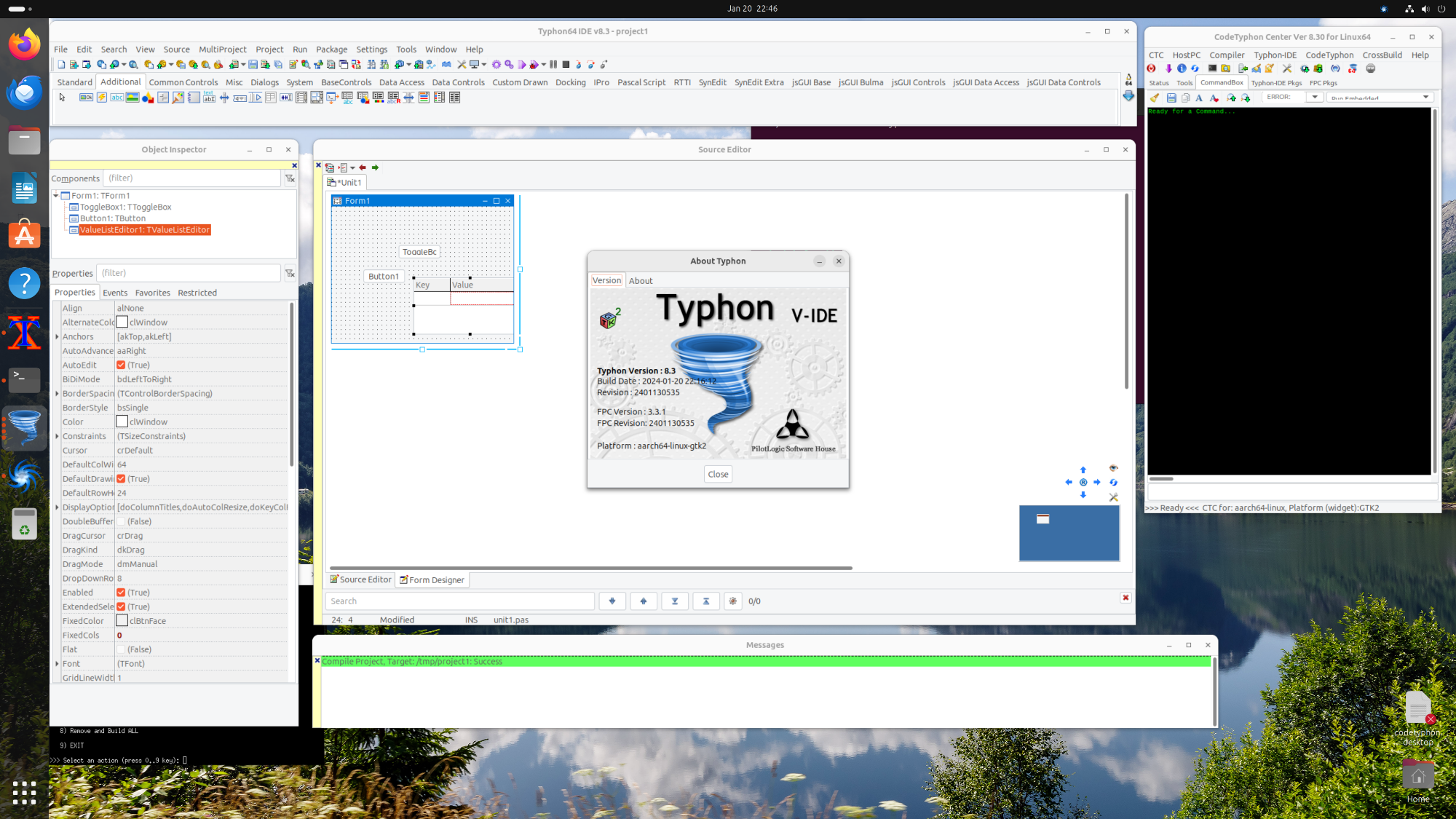Click the Stop square icon in IDE toolbar

tap(566, 65)
